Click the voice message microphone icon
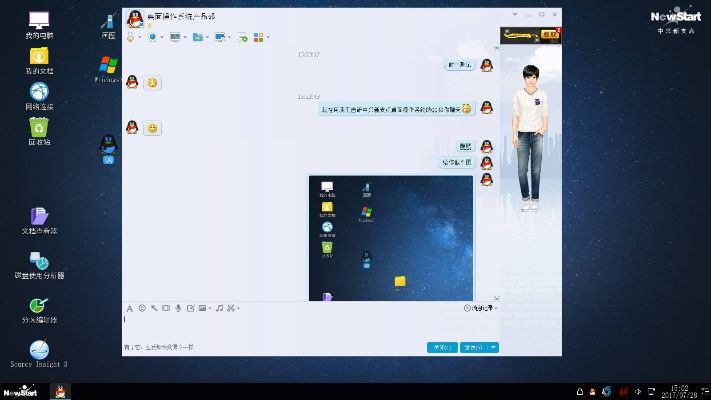 [x=178, y=308]
